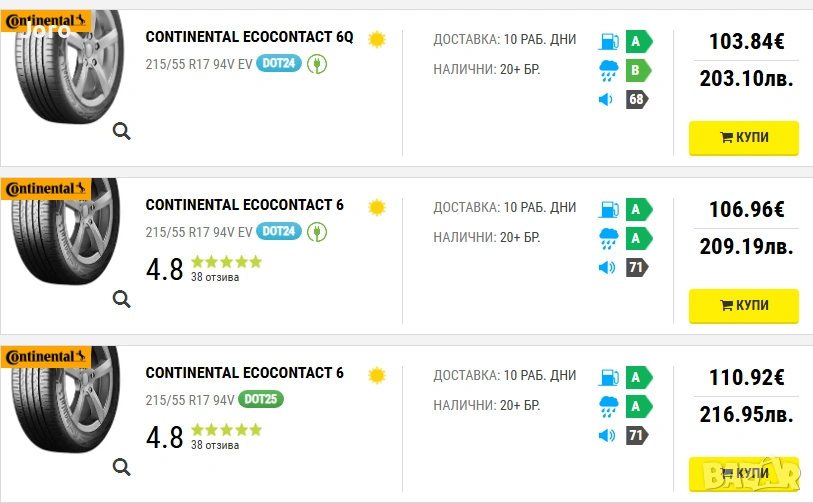813x503 pixels.
Task: Click EV plug icon on EcoContact 6Q row
Action: 317,64
